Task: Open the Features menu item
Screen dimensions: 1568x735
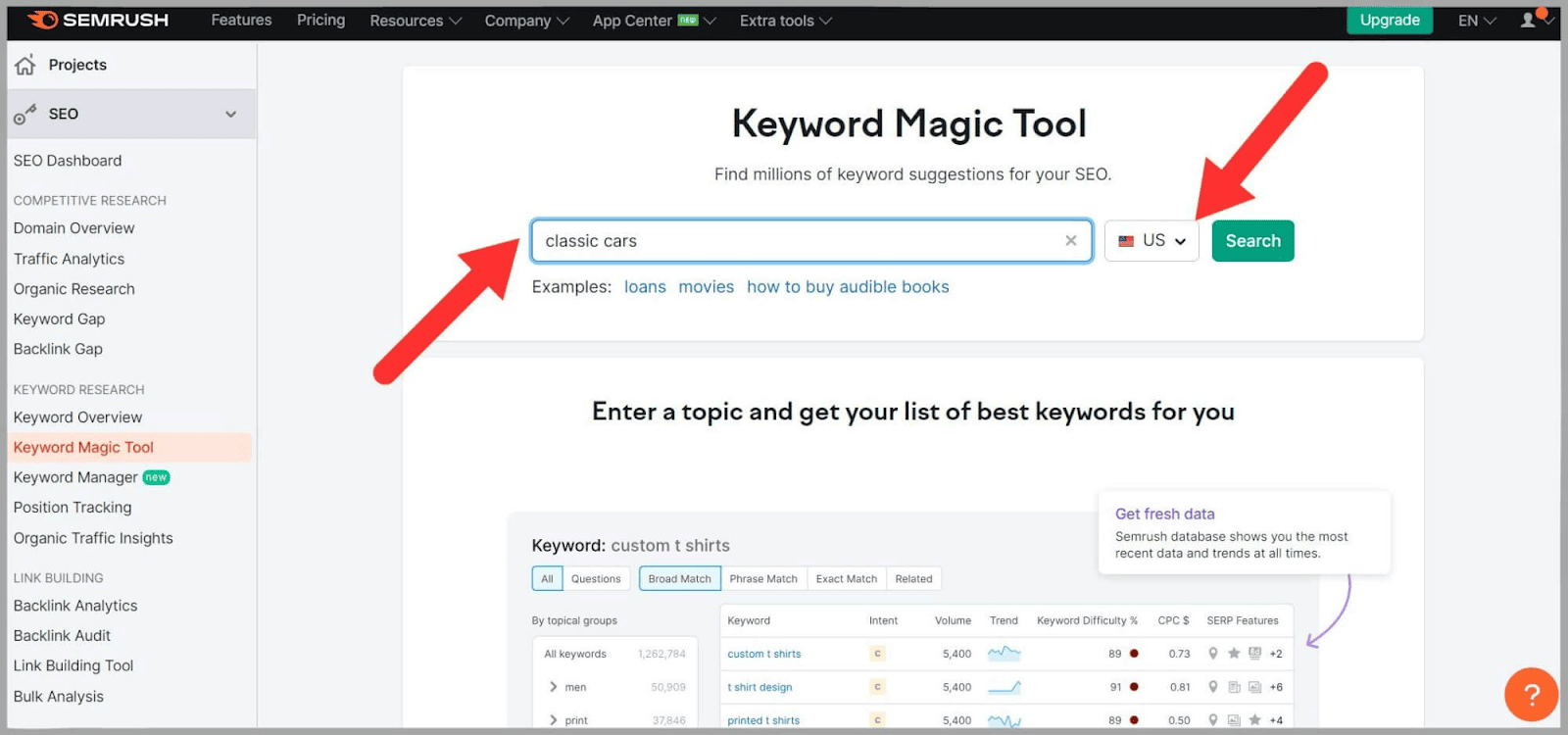Action: click(x=241, y=20)
